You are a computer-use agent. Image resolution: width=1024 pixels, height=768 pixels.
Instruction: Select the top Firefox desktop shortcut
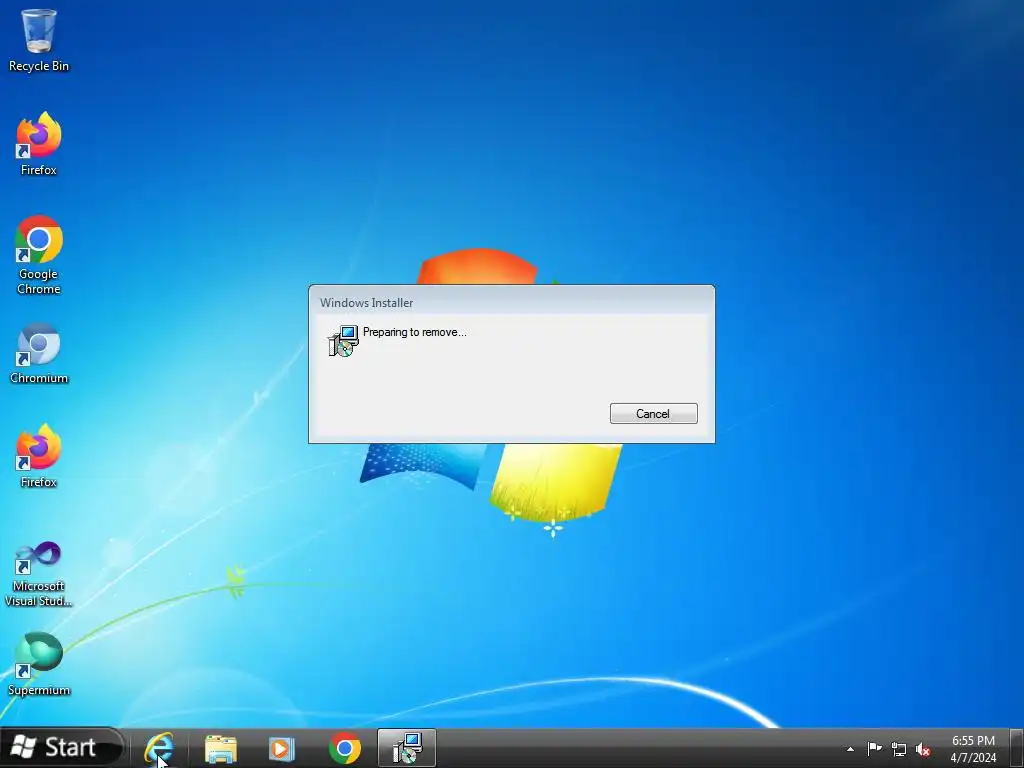[39, 144]
